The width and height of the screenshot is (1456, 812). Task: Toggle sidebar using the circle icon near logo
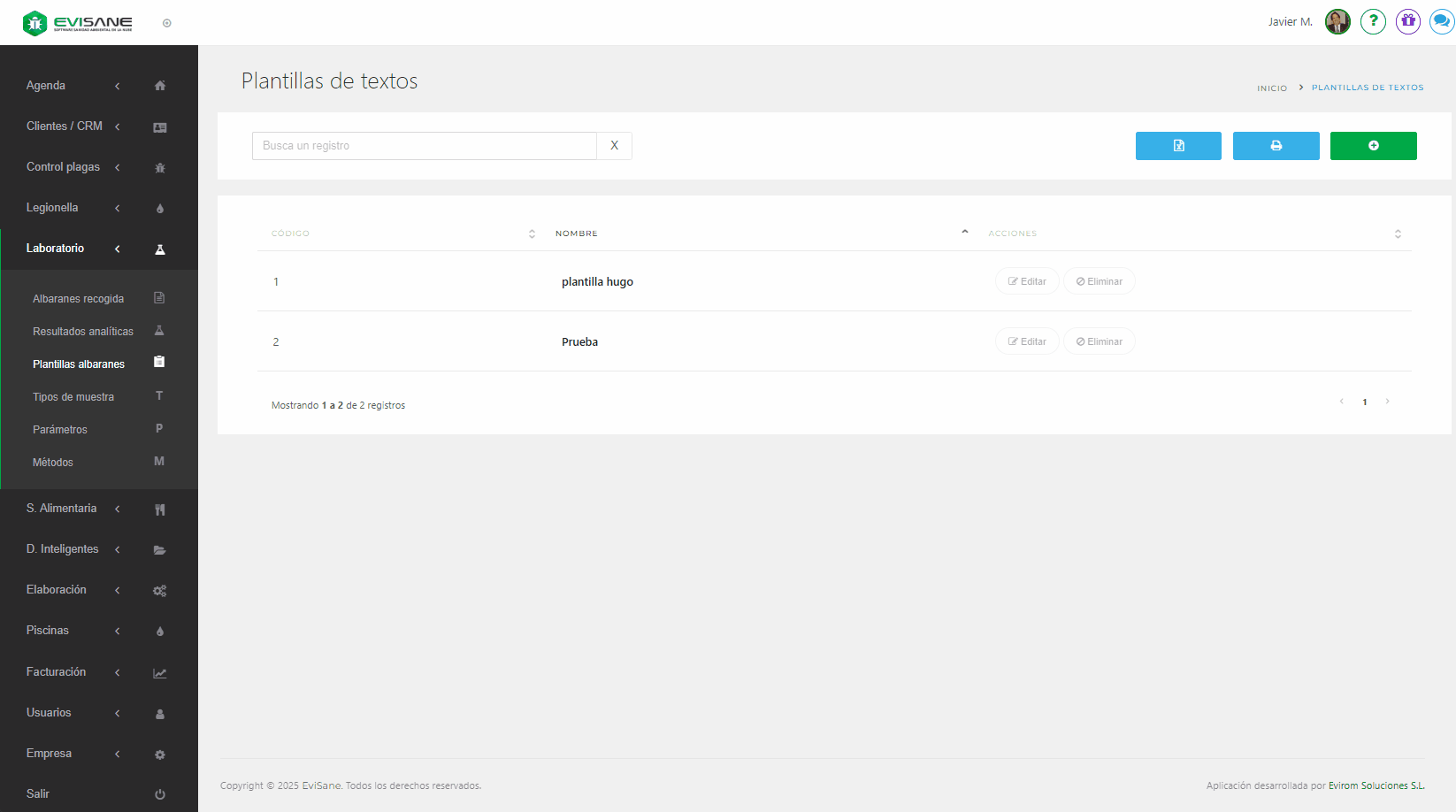pyautogui.click(x=167, y=23)
